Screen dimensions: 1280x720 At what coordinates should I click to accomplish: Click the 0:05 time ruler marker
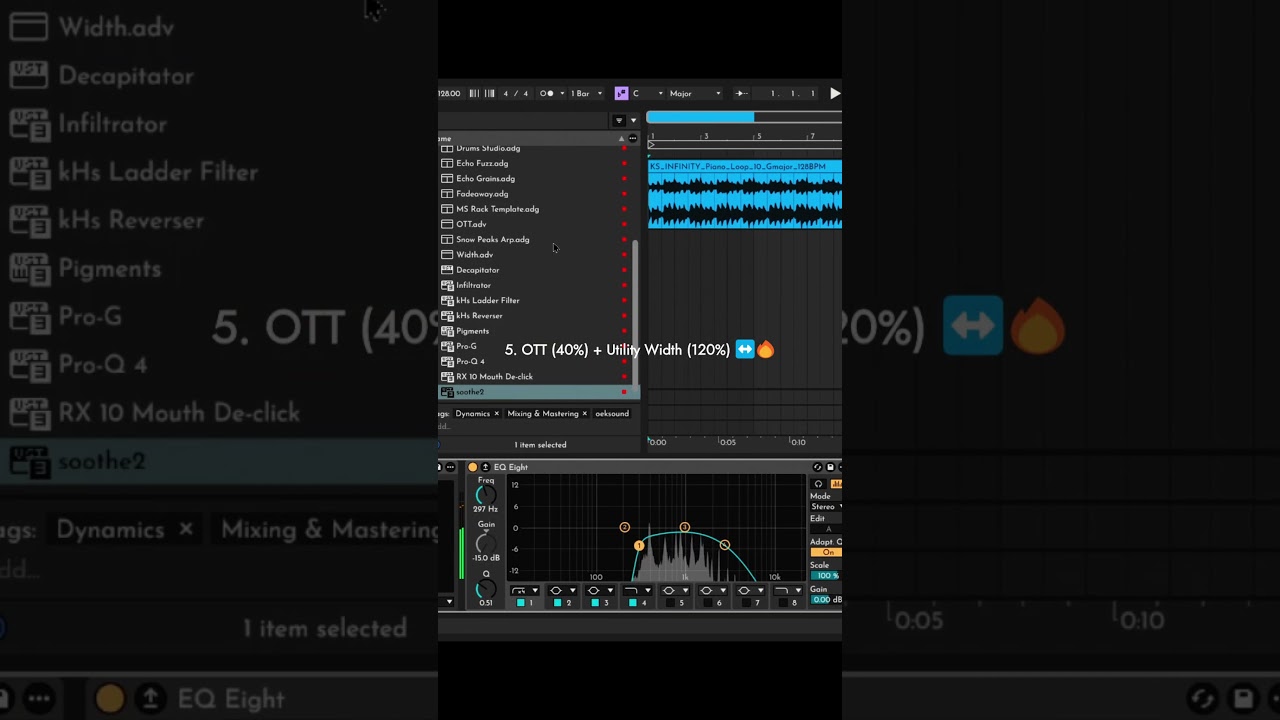727,442
